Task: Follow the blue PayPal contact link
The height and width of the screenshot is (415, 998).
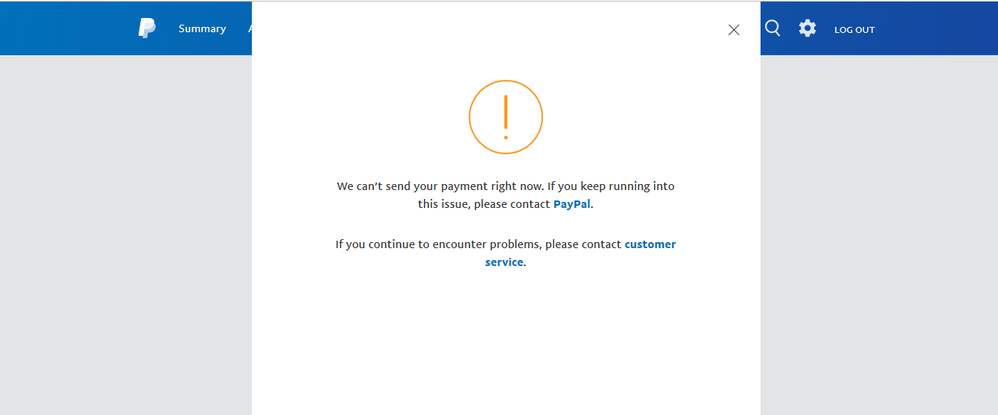Action: 572,205
